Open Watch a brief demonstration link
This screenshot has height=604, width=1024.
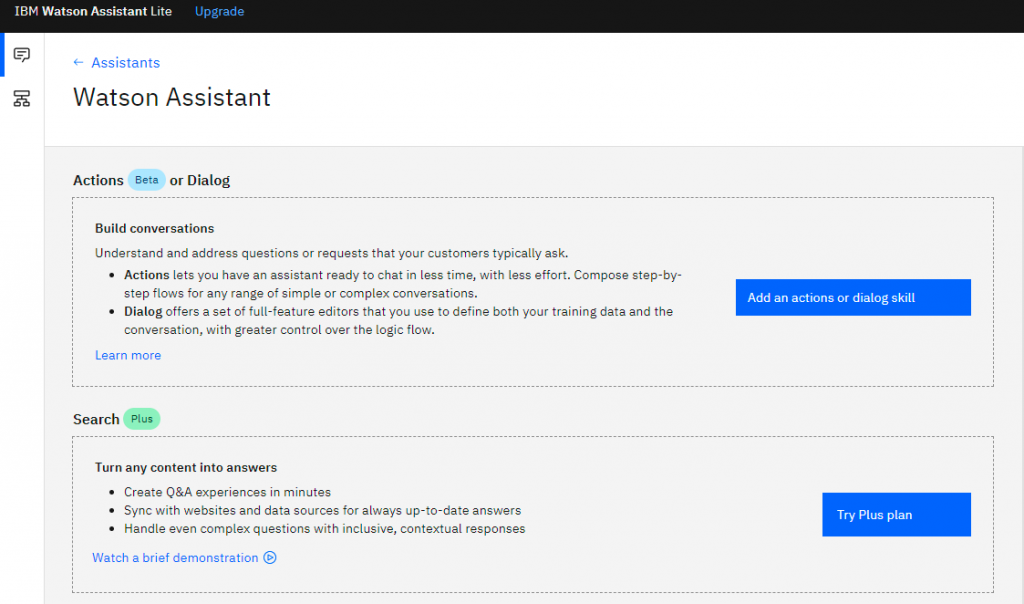[x=175, y=558]
